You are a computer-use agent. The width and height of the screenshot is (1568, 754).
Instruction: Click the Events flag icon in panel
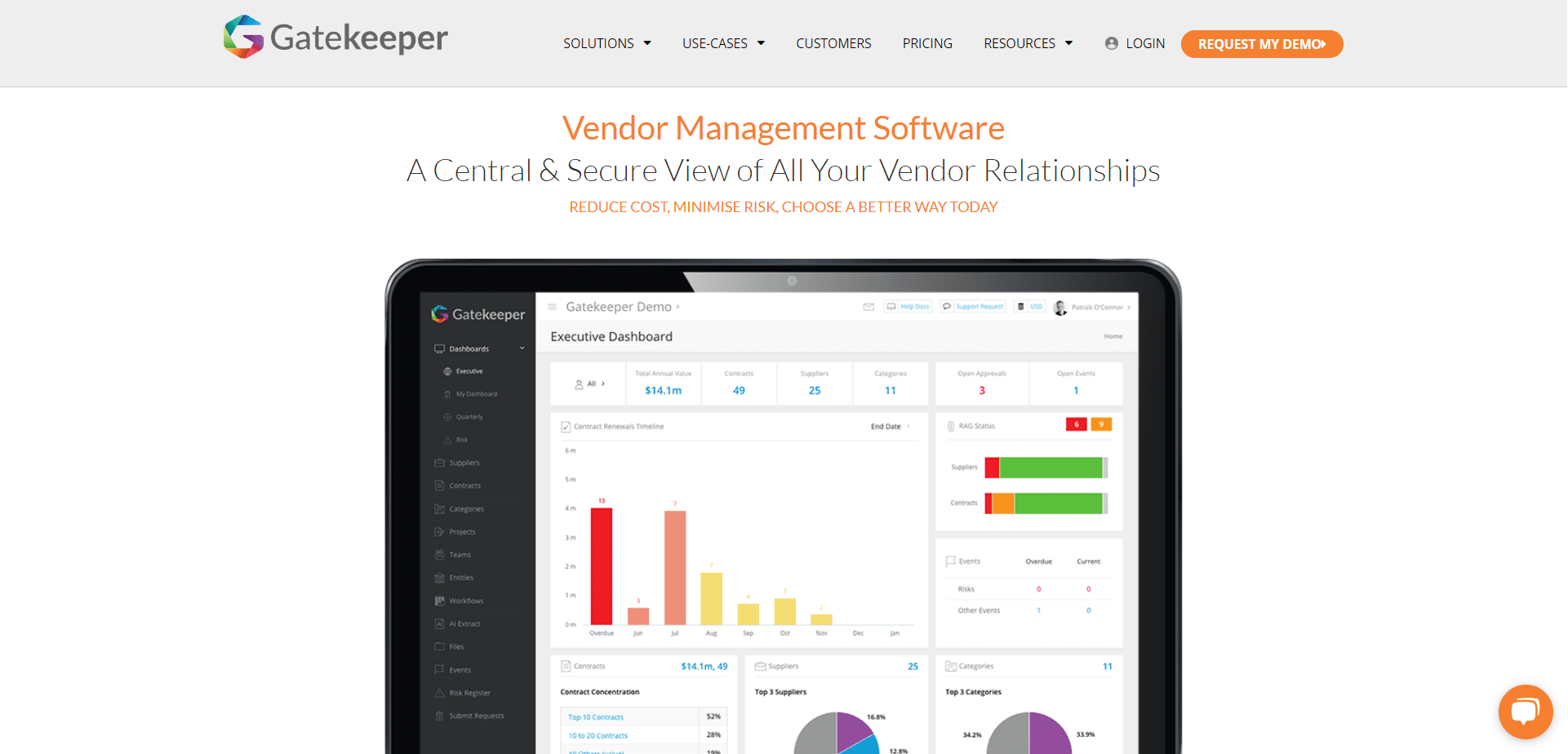[950, 561]
